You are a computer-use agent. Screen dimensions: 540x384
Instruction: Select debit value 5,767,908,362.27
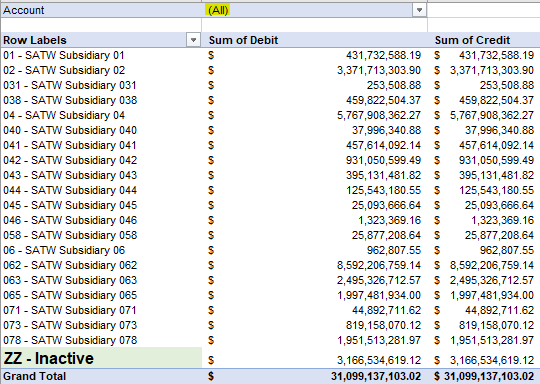[378, 115]
